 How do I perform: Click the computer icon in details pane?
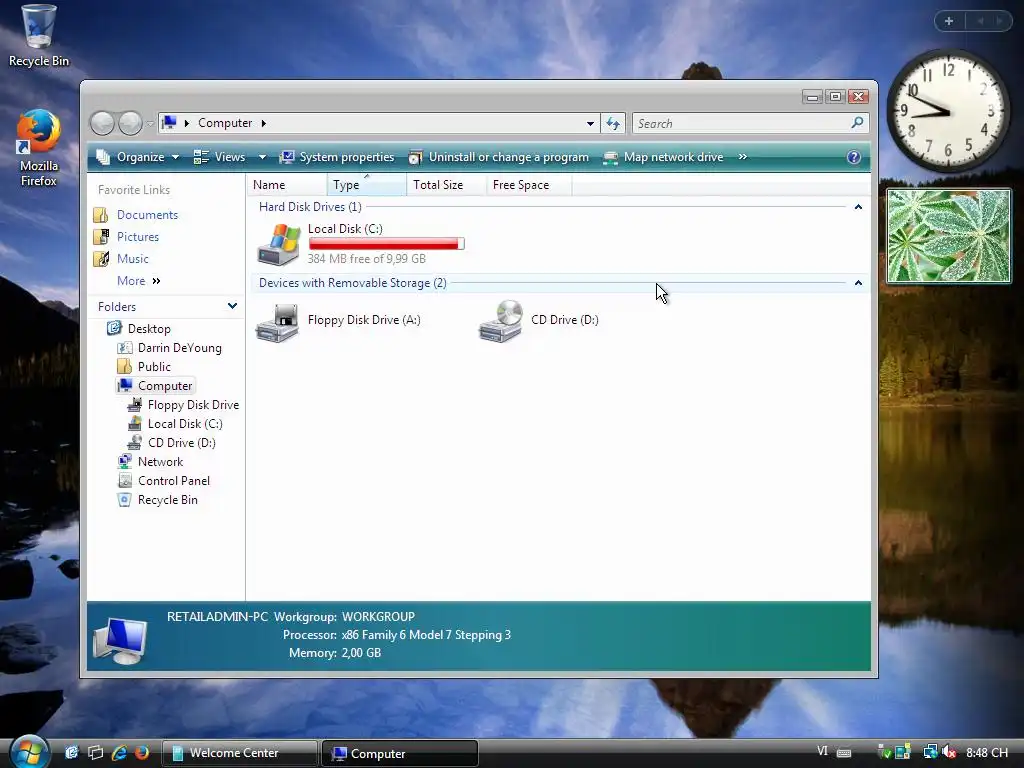pos(120,639)
